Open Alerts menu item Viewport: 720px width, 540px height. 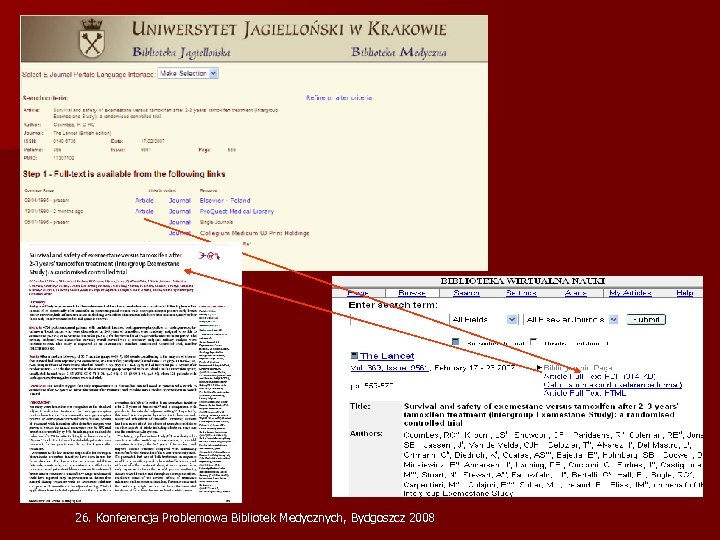click(x=575, y=293)
